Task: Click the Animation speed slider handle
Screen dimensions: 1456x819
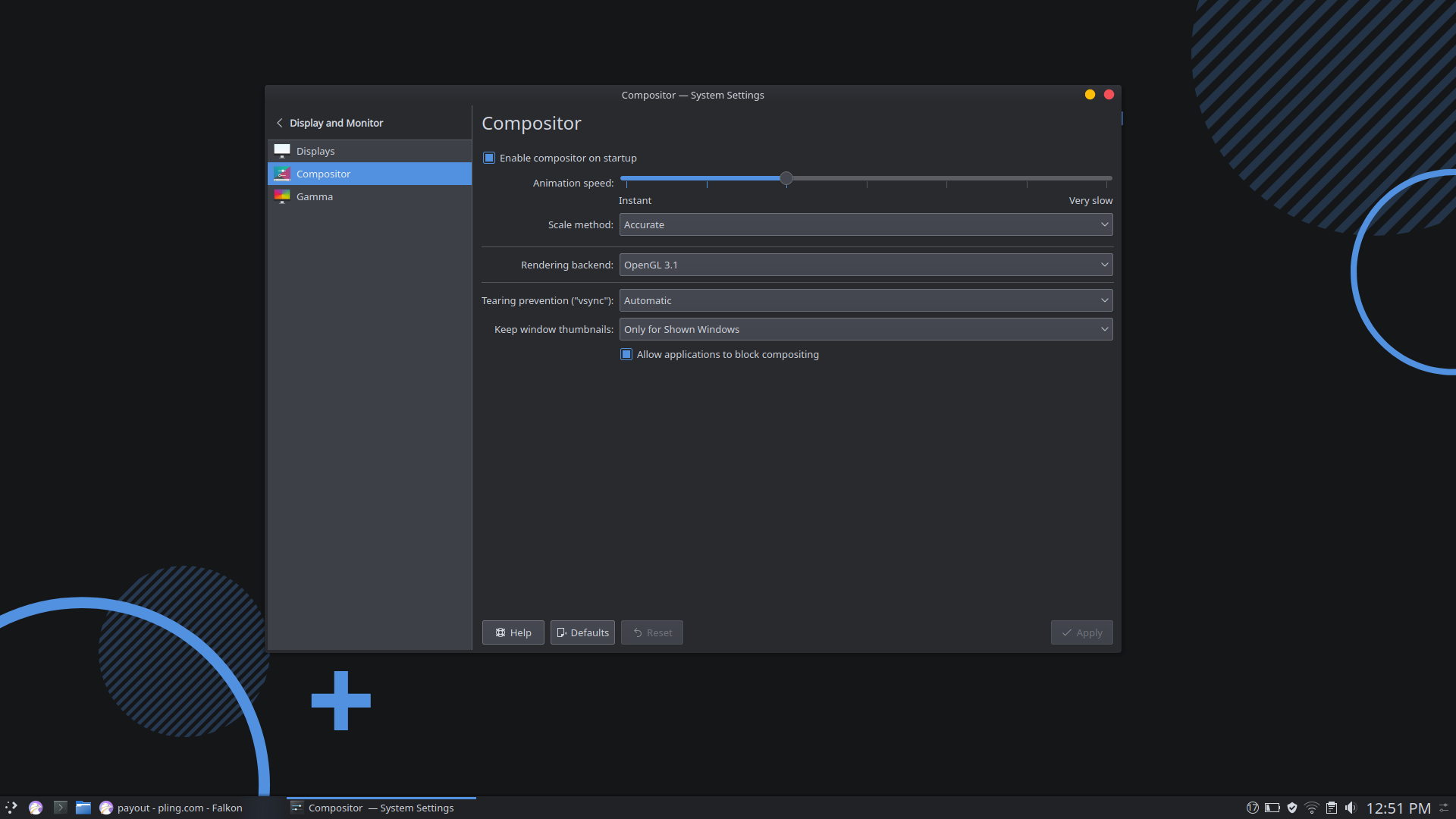Action: [786, 178]
